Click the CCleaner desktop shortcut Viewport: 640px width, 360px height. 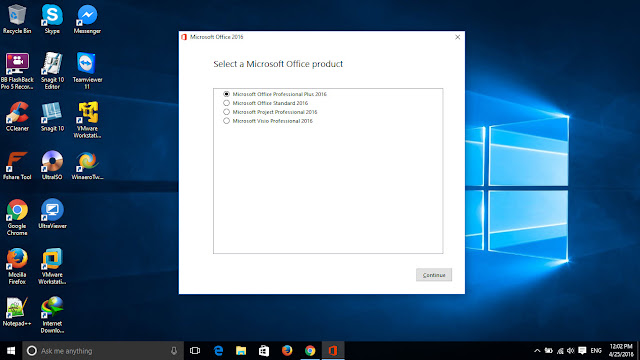pyautogui.click(x=17, y=116)
